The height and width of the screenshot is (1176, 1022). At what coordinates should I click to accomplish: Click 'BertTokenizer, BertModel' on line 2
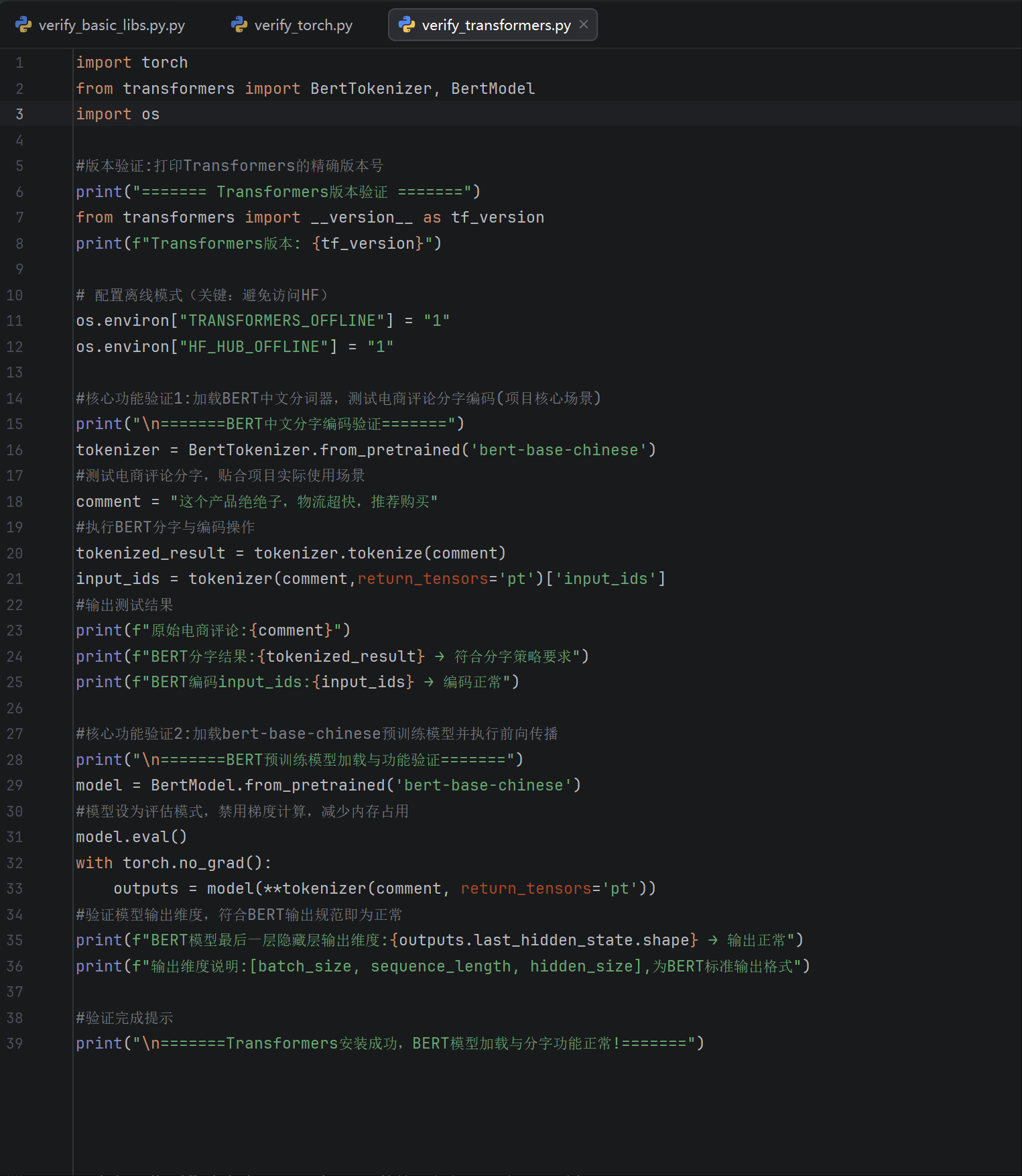coord(423,89)
